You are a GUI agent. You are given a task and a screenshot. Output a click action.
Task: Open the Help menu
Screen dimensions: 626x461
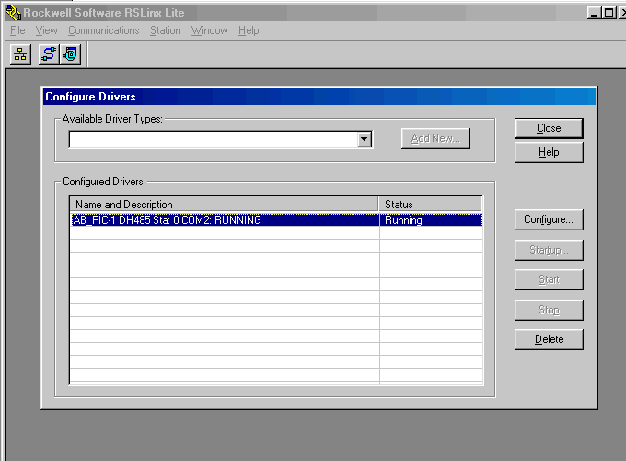point(248,30)
